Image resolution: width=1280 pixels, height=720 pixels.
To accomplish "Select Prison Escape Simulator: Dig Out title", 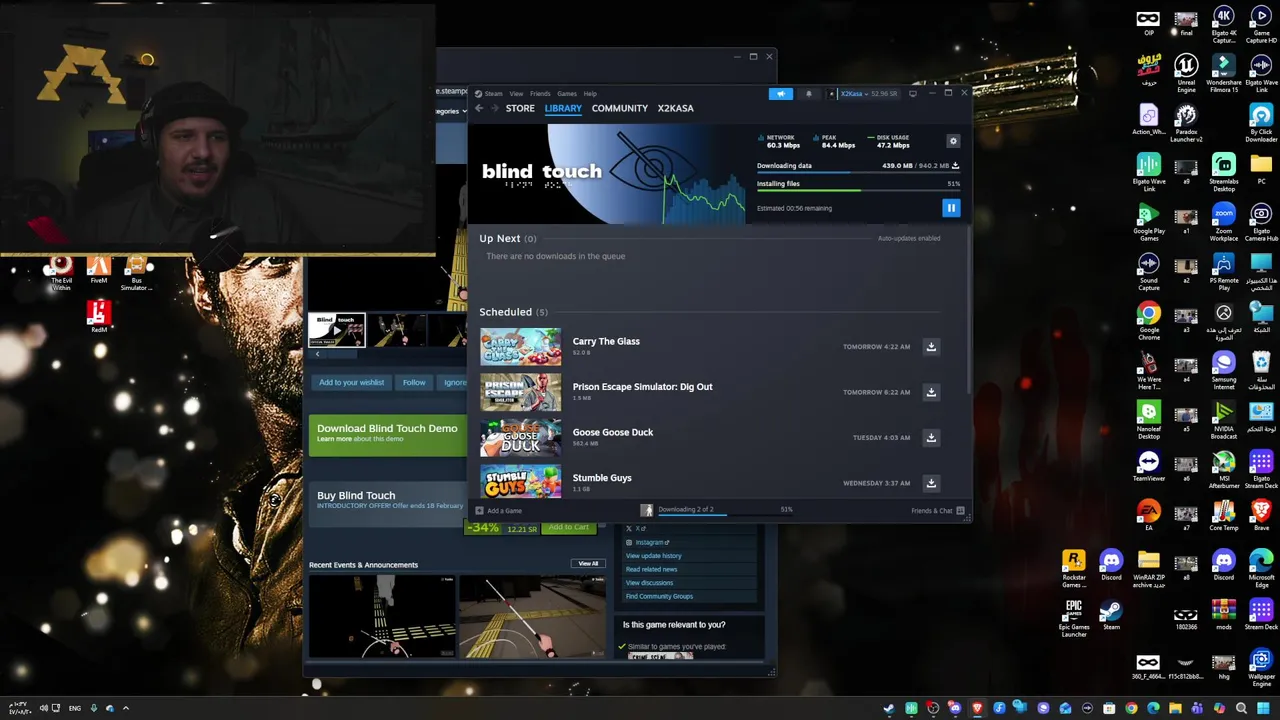I will click(x=642, y=387).
